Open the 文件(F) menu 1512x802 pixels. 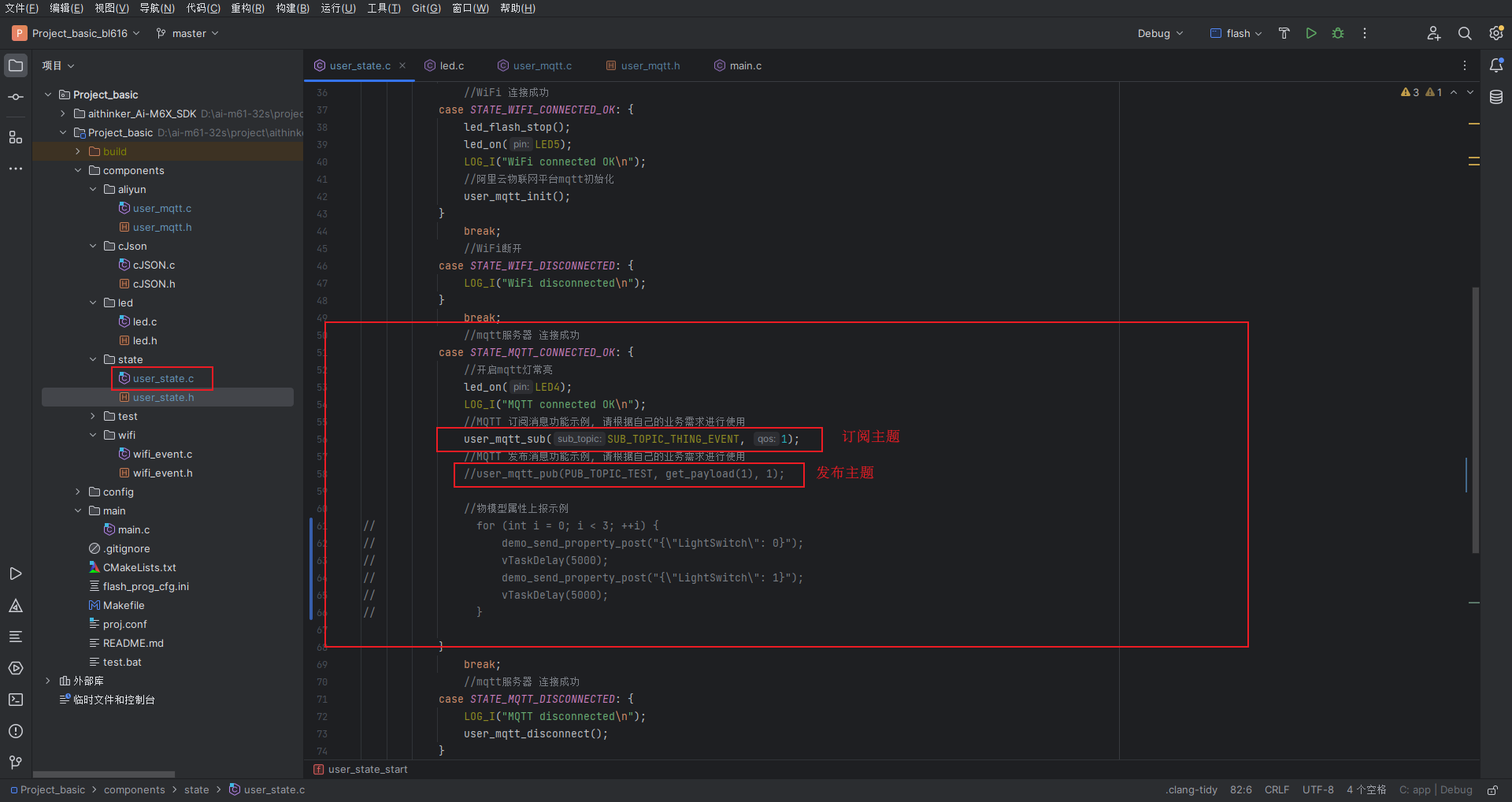point(21,8)
